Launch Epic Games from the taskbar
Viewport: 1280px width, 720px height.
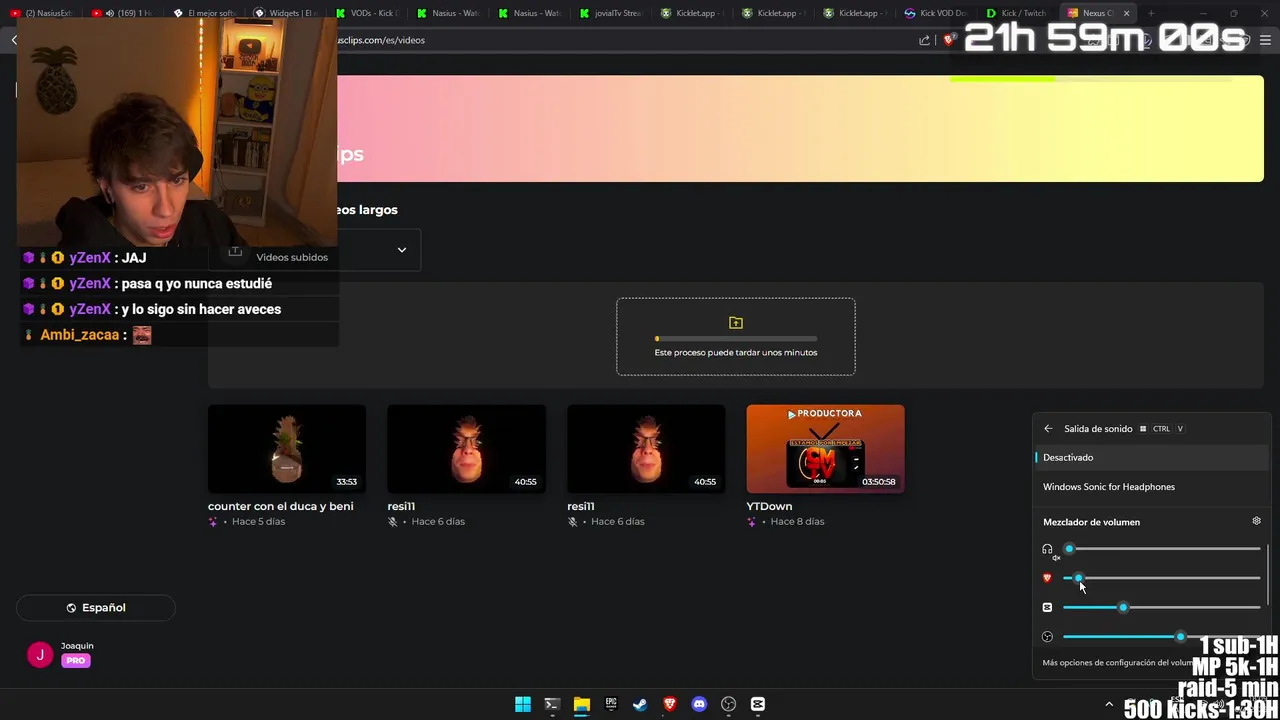click(x=611, y=704)
